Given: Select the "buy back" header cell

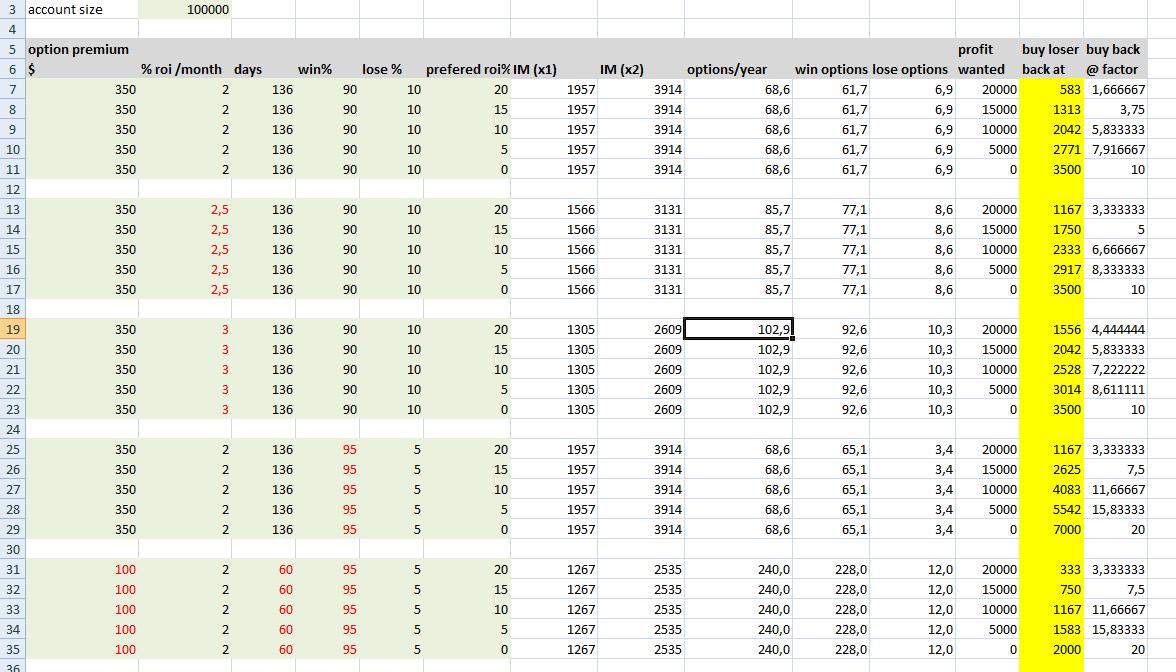Looking at the screenshot, I should (1115, 50).
